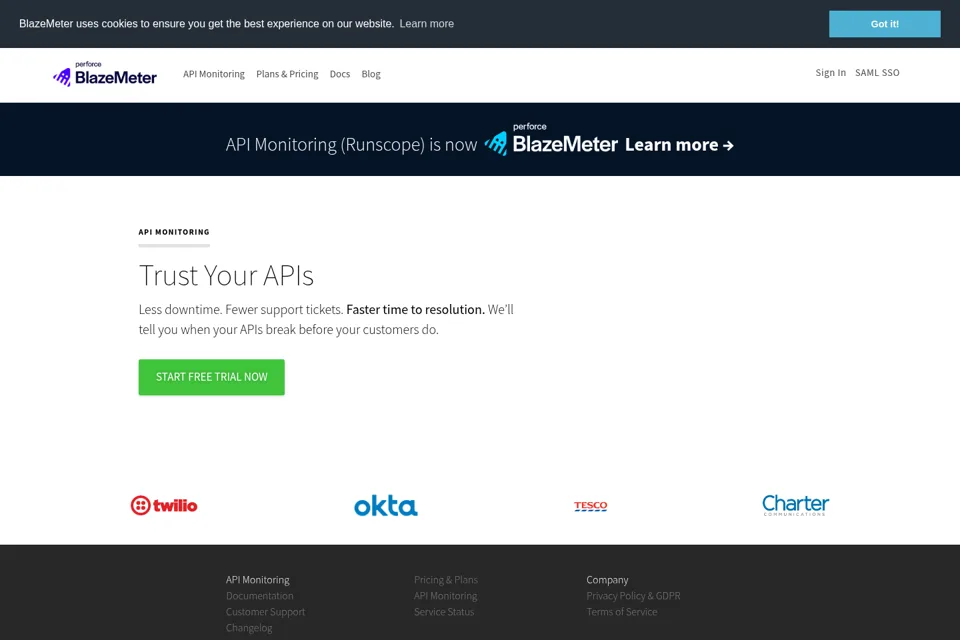Open Docs from the top navigation
Screen dimensions: 960x640
[x=340, y=74]
